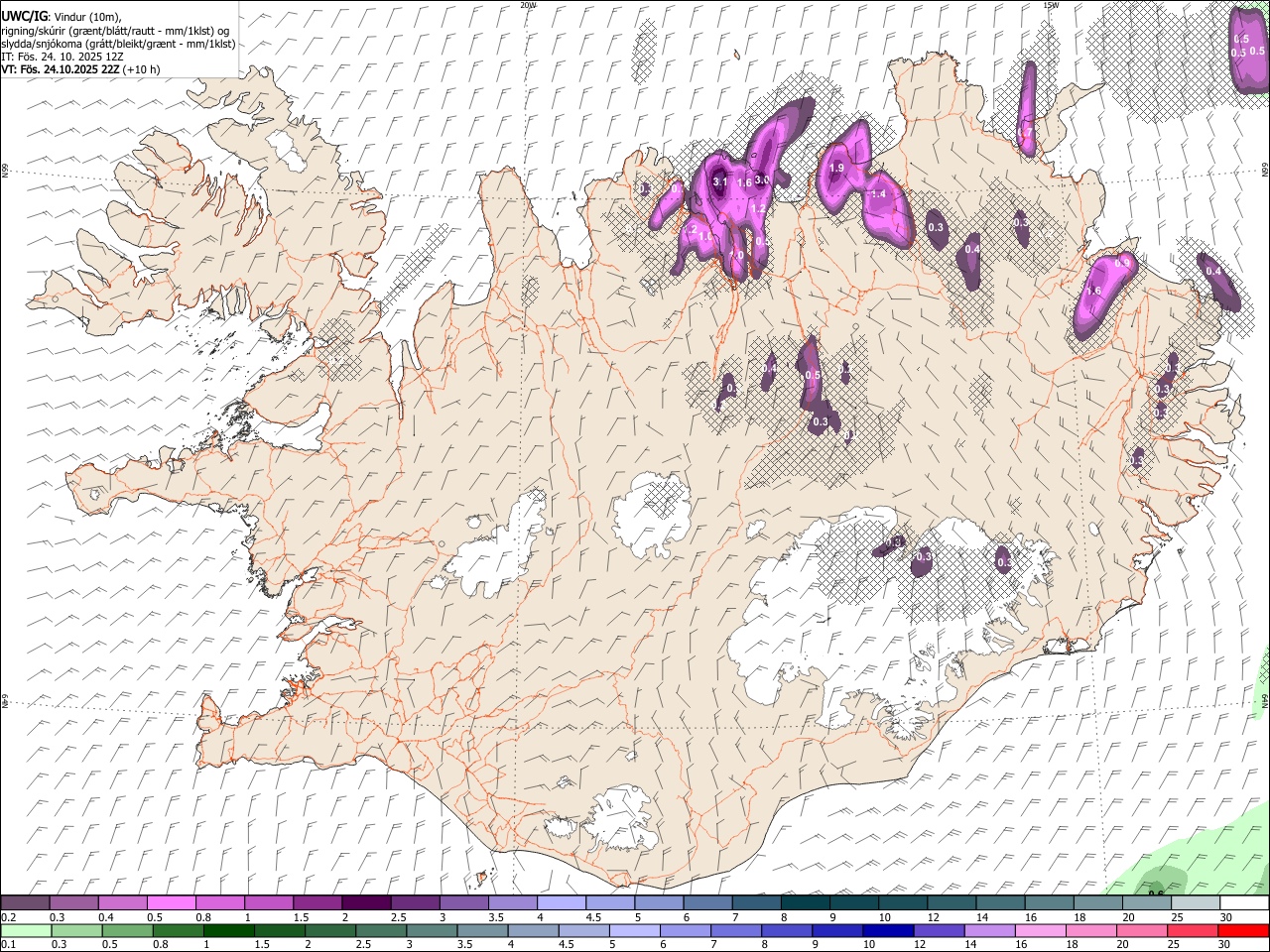
Task: Click the "IT: Fös. 24. 10. 2025 12Z" line
Action: 63,57
